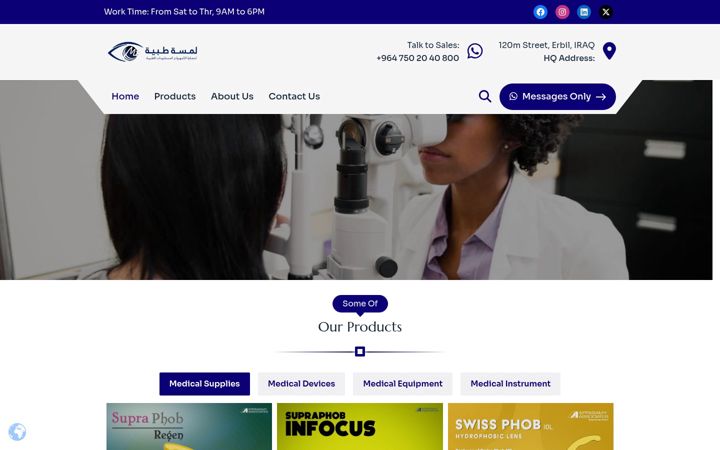The width and height of the screenshot is (720, 450).
Task: Open the About Us menu item
Action: (x=232, y=96)
